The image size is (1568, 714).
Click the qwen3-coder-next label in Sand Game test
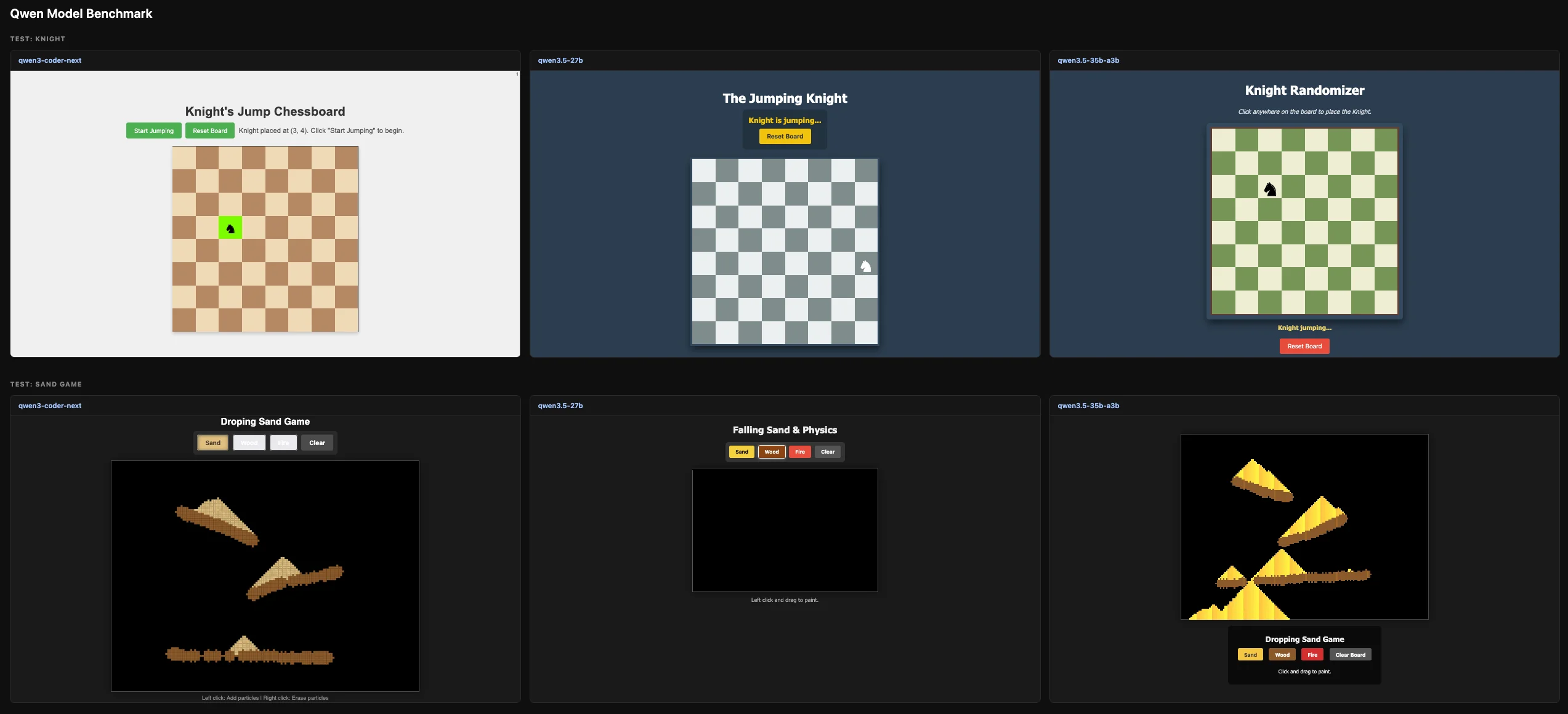click(x=50, y=406)
